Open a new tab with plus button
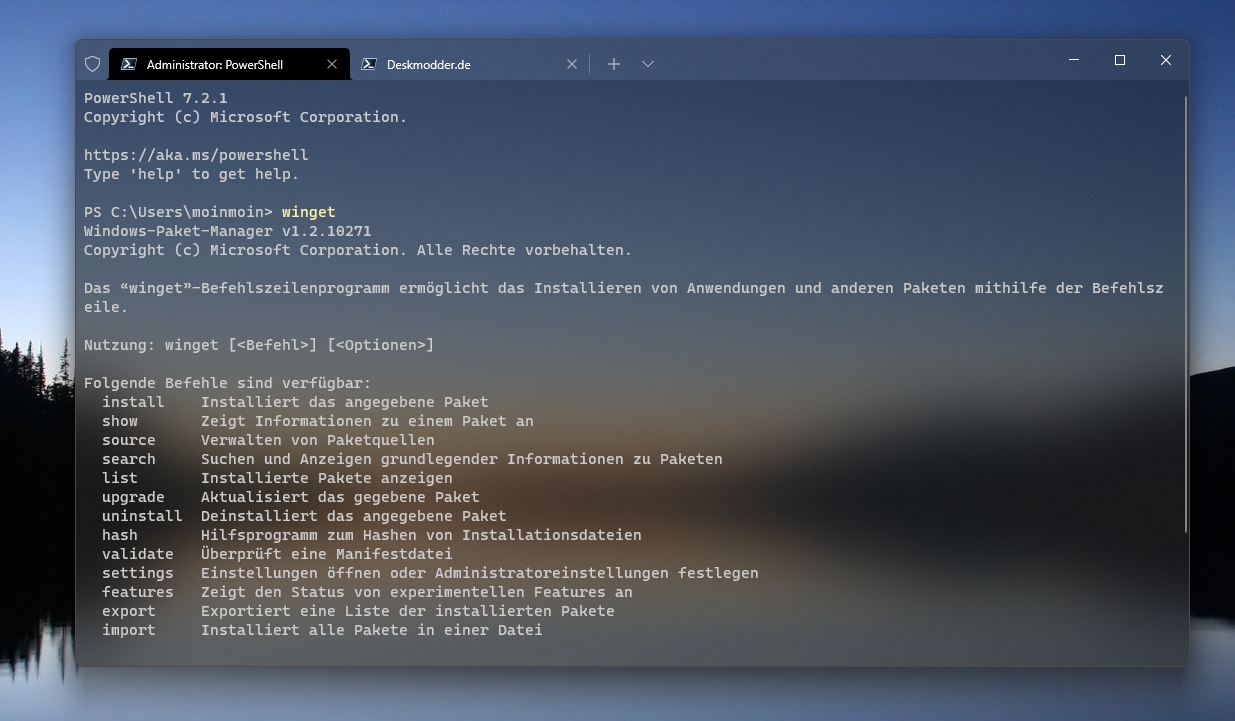 (x=614, y=64)
